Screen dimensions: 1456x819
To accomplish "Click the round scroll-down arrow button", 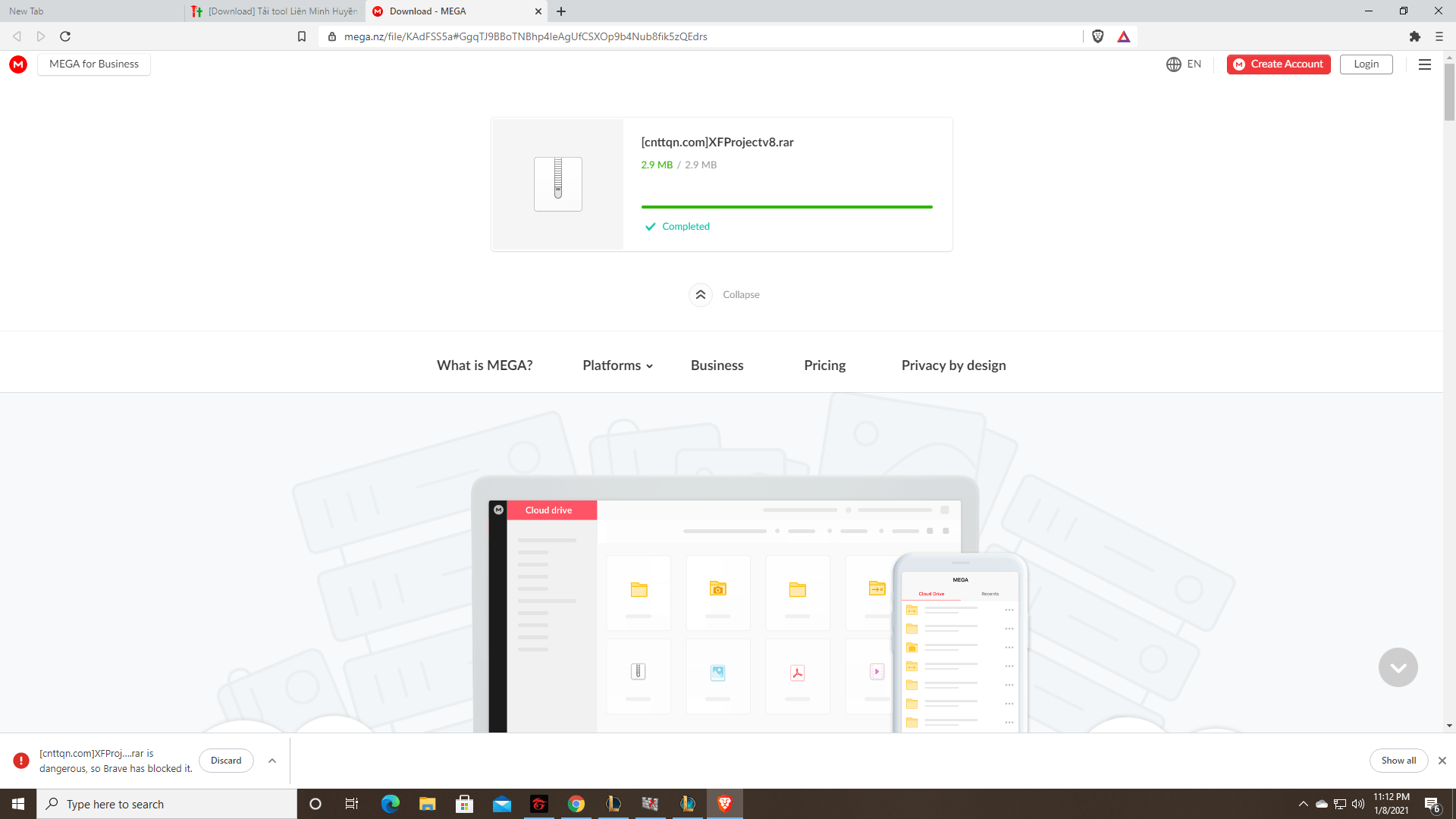I will tap(1398, 667).
